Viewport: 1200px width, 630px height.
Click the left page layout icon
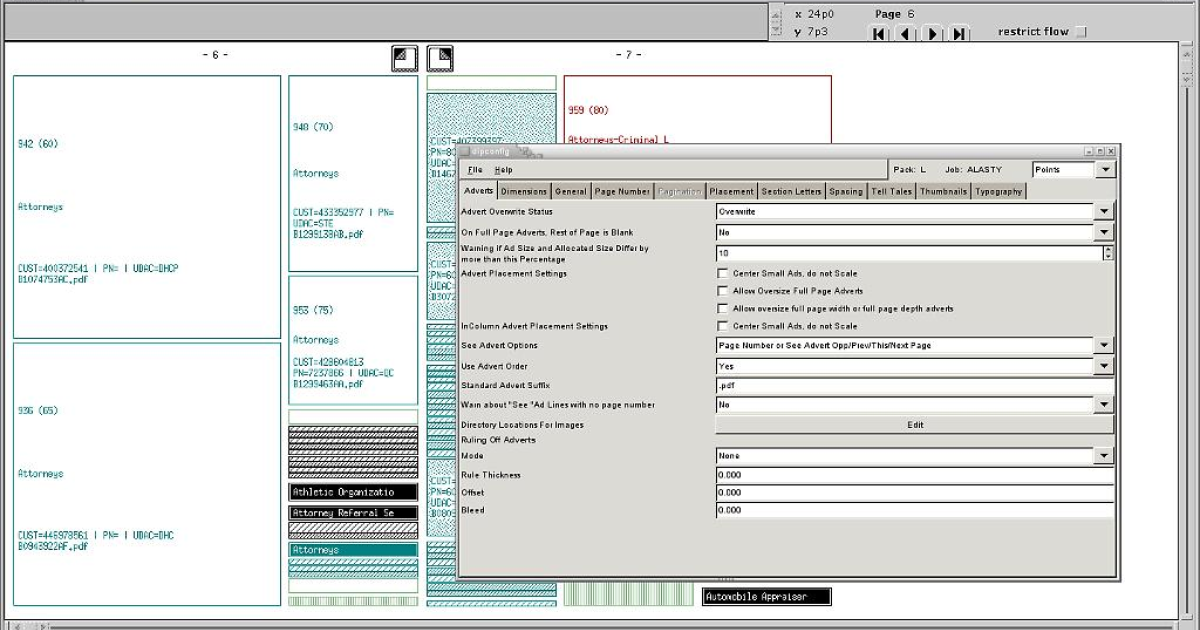(404, 59)
